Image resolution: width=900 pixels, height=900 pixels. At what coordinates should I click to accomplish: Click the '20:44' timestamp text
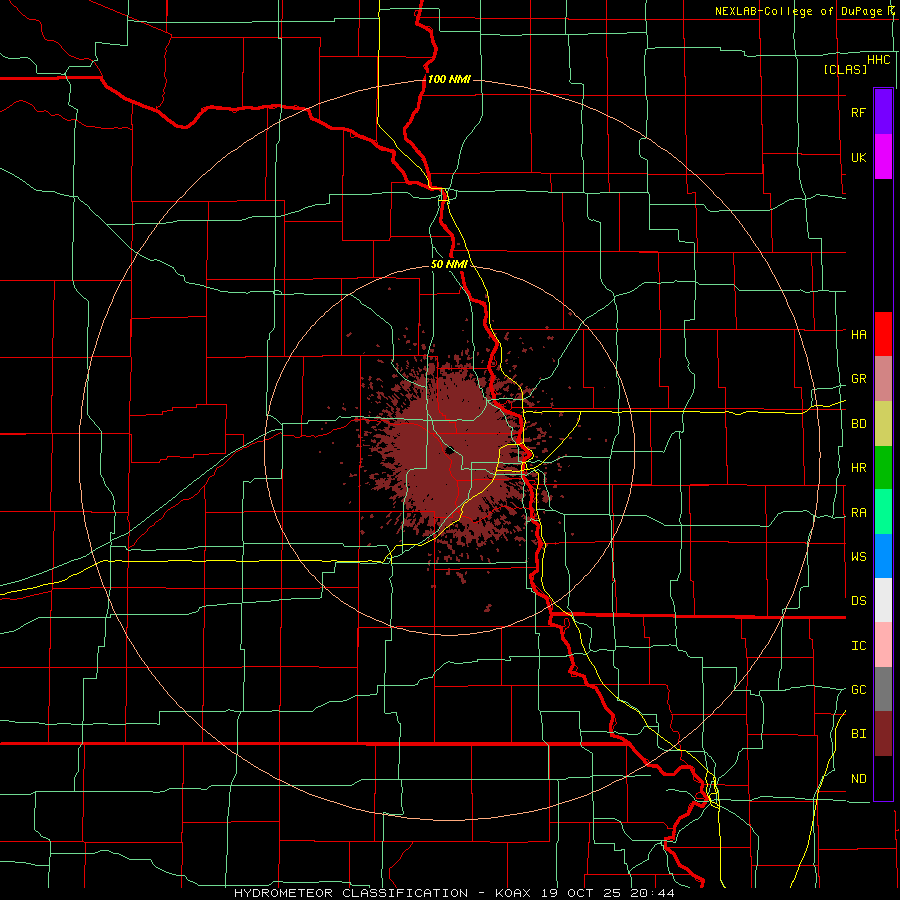tap(654, 893)
